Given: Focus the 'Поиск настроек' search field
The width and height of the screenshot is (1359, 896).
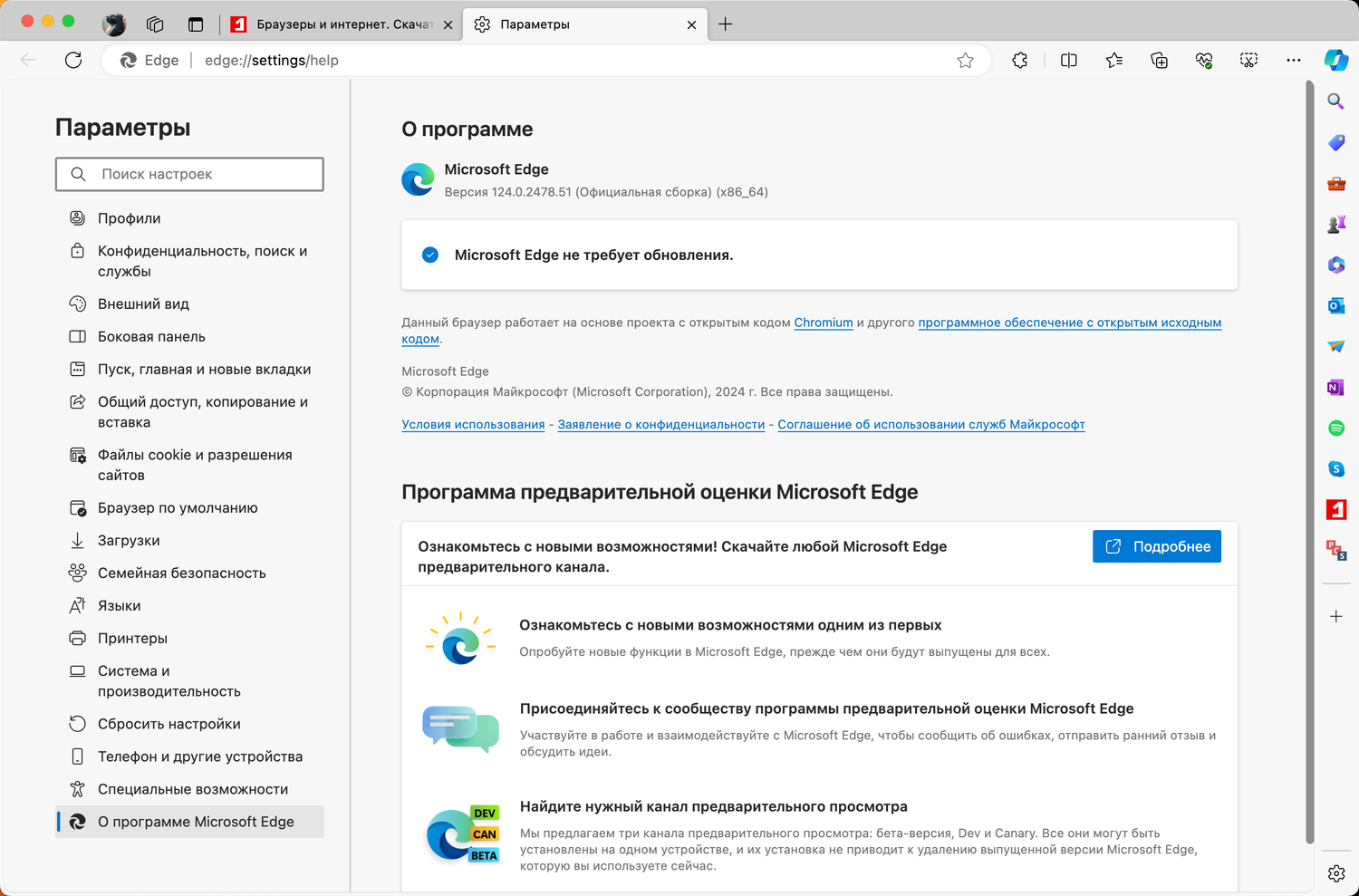Looking at the screenshot, I should [189, 174].
